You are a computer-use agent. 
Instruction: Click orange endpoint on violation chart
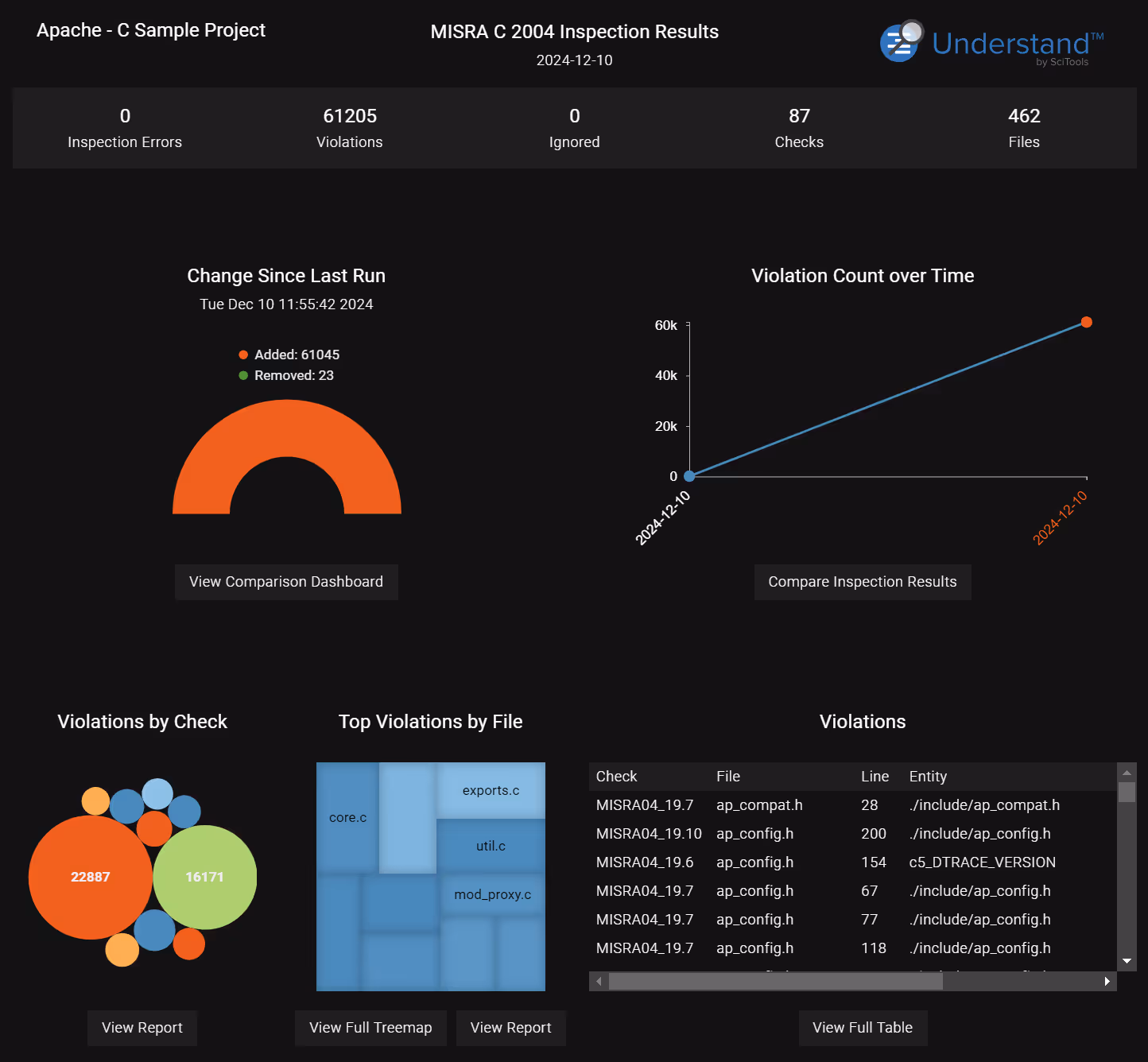[1087, 322]
